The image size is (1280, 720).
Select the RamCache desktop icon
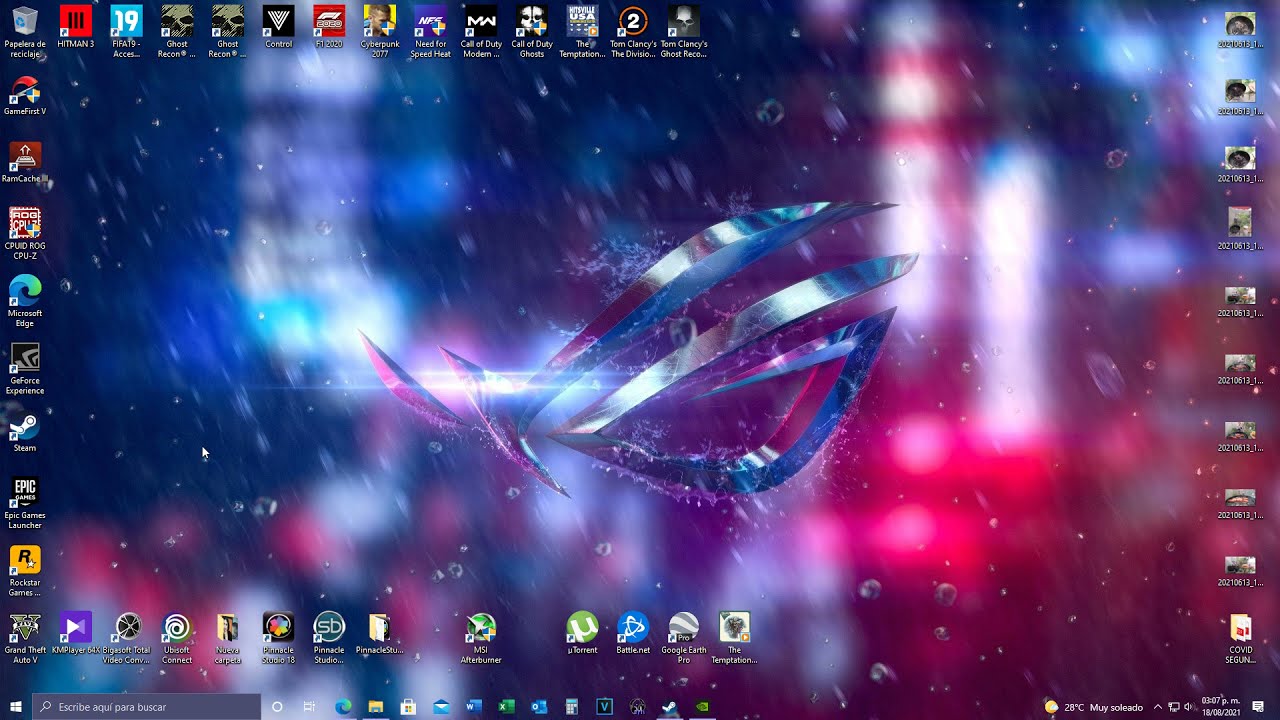[x=25, y=163]
